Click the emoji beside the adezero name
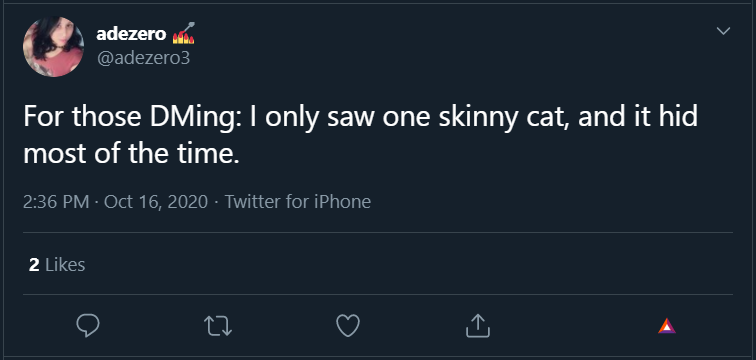This screenshot has height=360, width=756. [x=184, y=33]
